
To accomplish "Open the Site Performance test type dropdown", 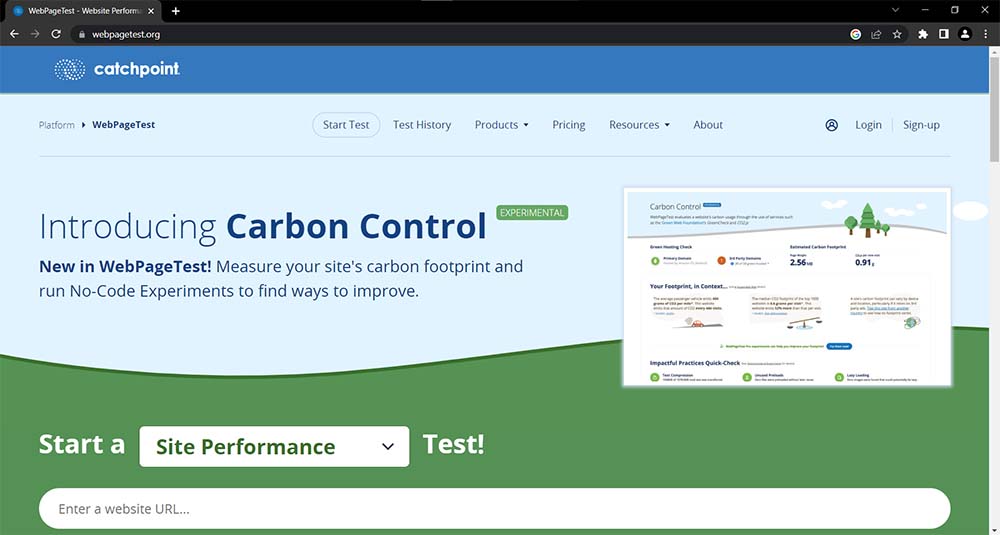I will (274, 446).
